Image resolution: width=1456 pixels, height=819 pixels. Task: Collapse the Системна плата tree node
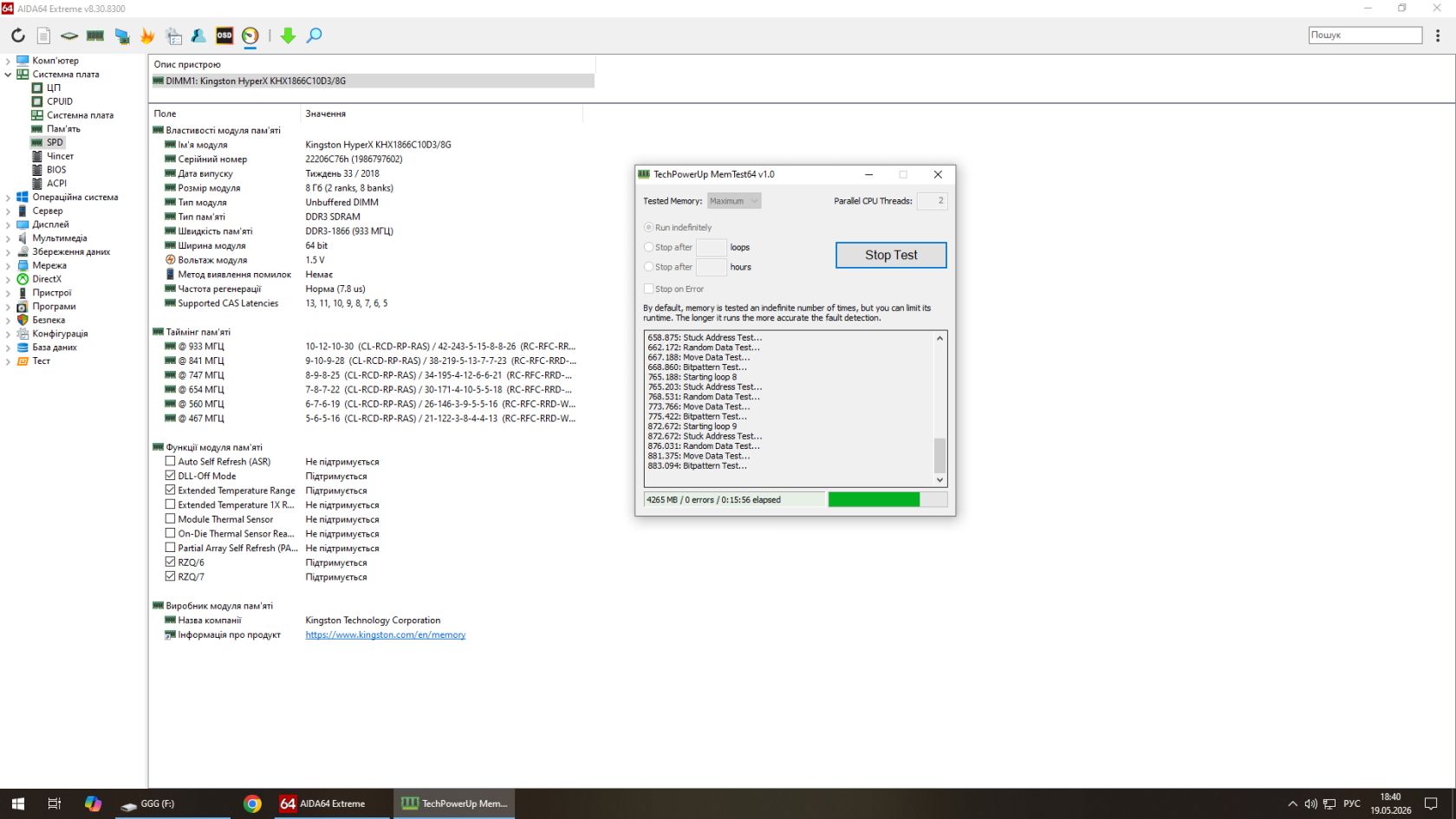point(9,75)
